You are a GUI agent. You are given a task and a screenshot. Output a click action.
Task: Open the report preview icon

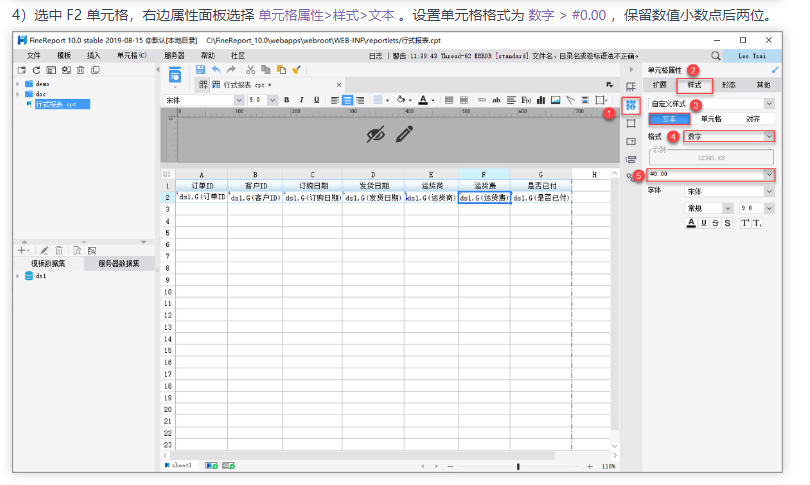tap(175, 76)
